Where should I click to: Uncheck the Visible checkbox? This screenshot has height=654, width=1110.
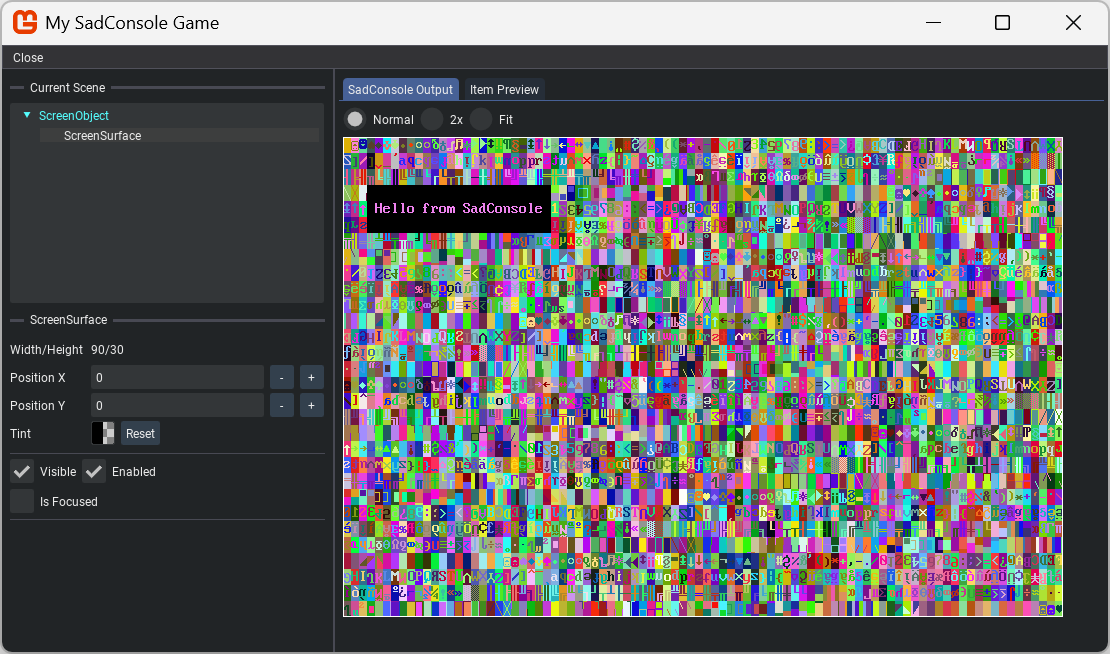tap(22, 471)
